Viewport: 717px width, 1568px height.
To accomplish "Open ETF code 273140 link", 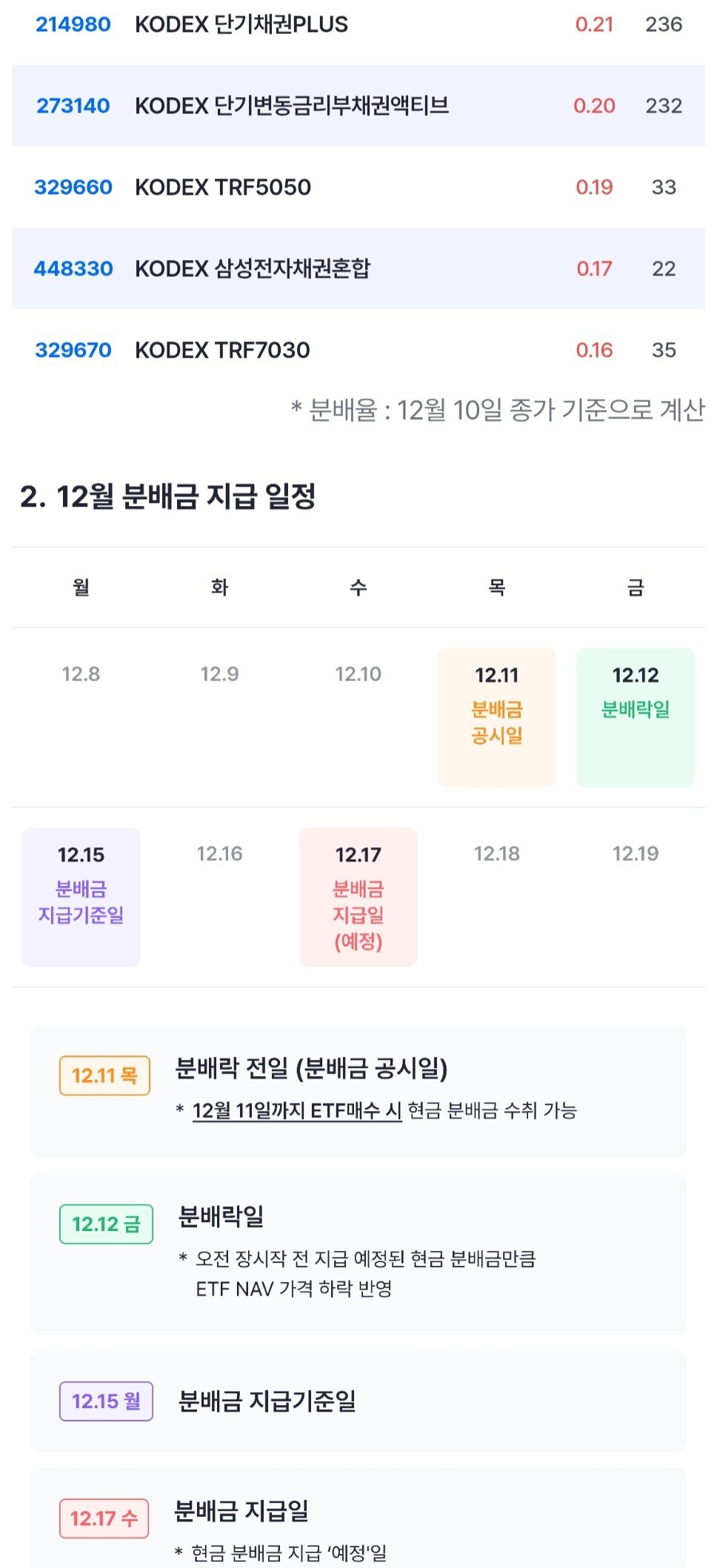I will point(73,106).
